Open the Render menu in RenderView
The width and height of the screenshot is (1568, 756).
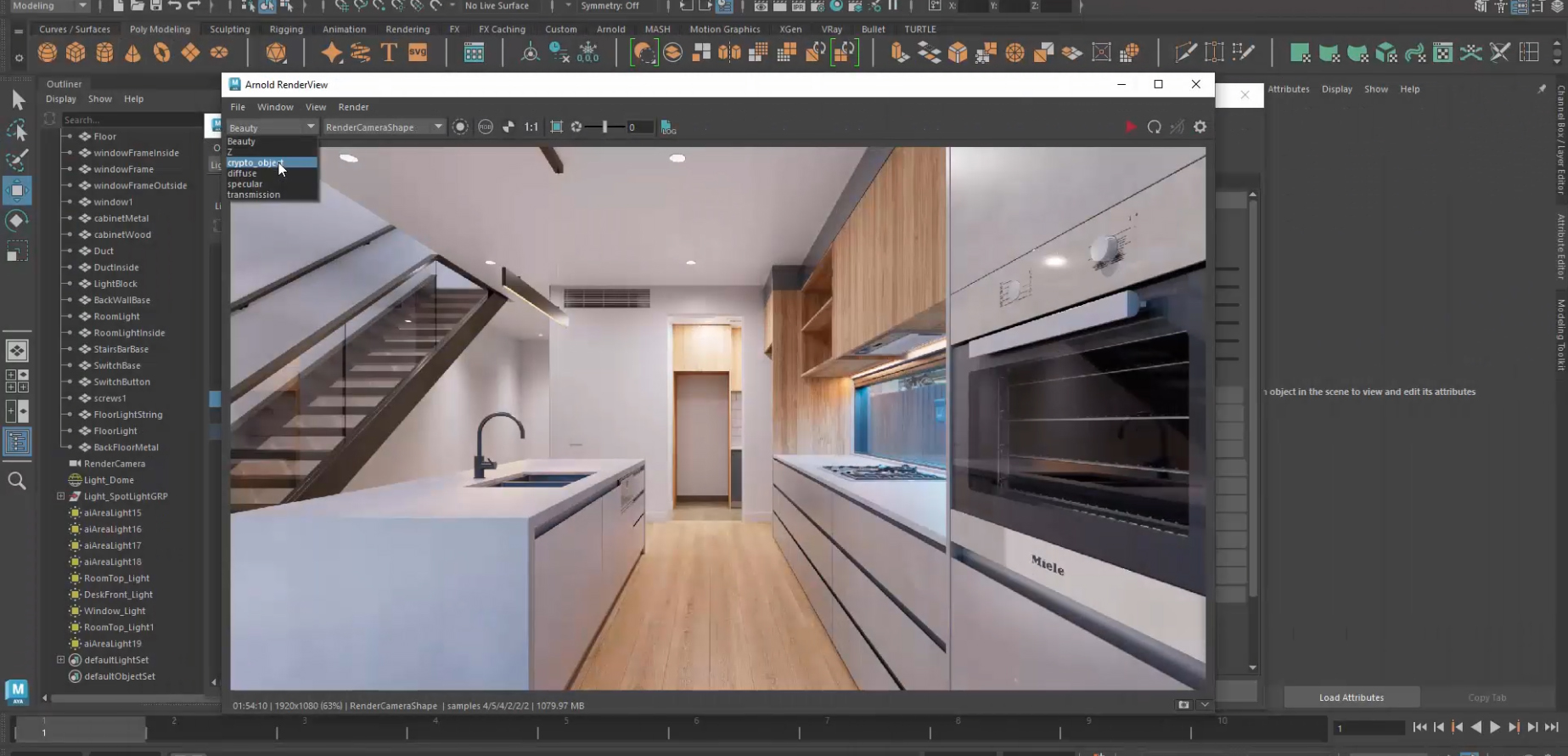coord(353,107)
